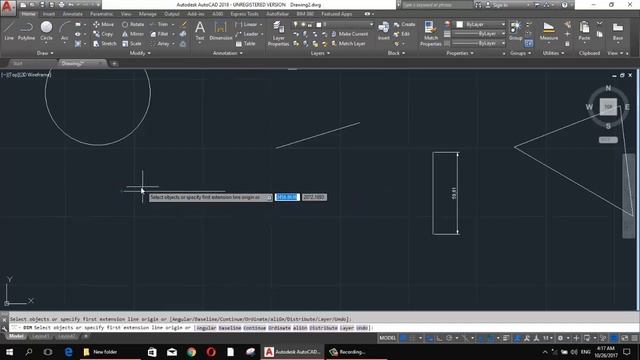Insert a Table
Screen dimensions: 640x360
pos(245,44)
